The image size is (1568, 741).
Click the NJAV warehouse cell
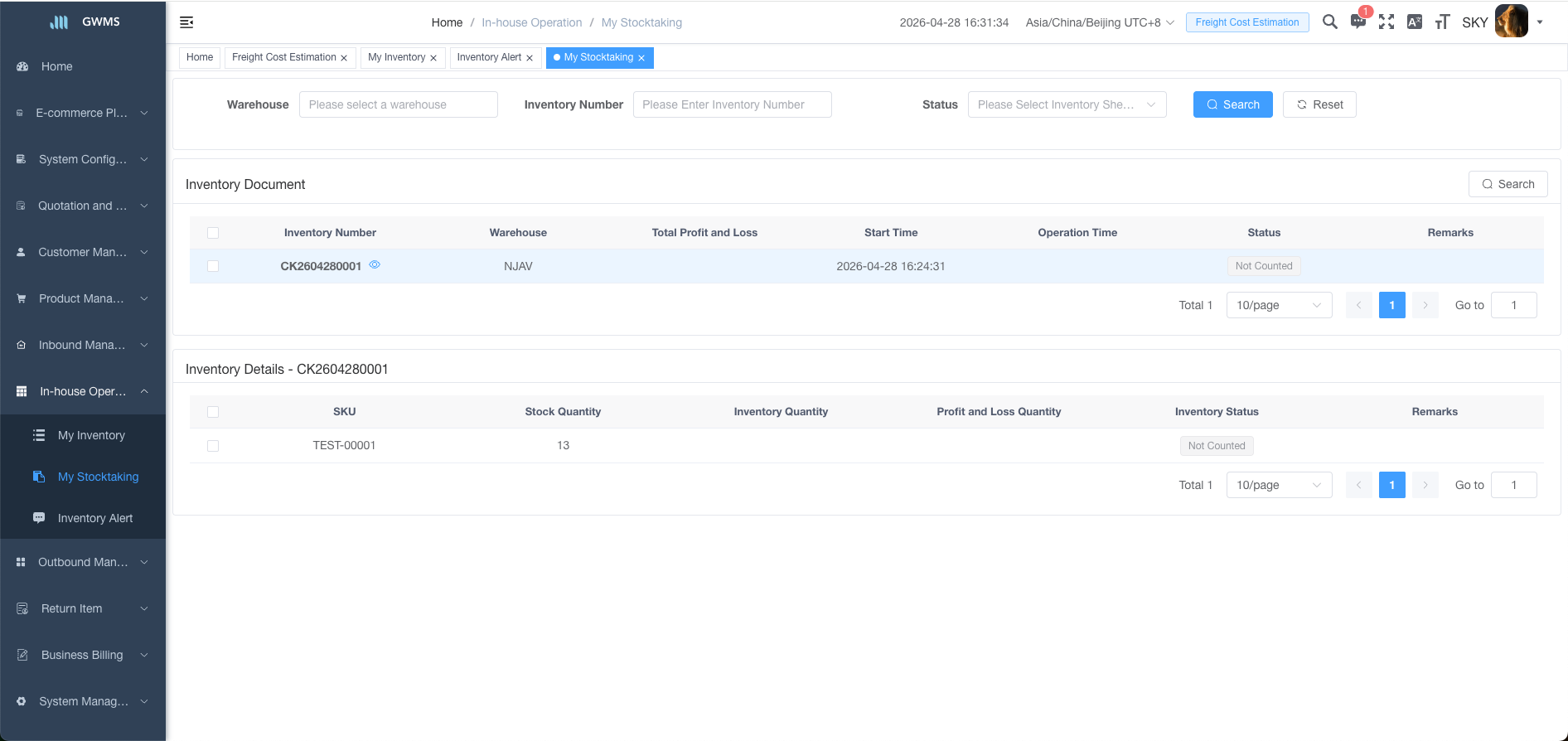(518, 266)
